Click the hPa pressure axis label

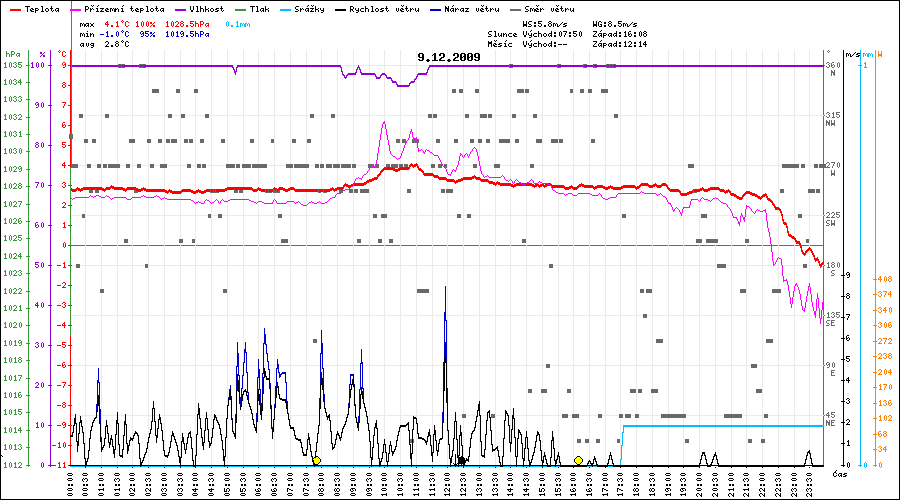click(x=11, y=53)
